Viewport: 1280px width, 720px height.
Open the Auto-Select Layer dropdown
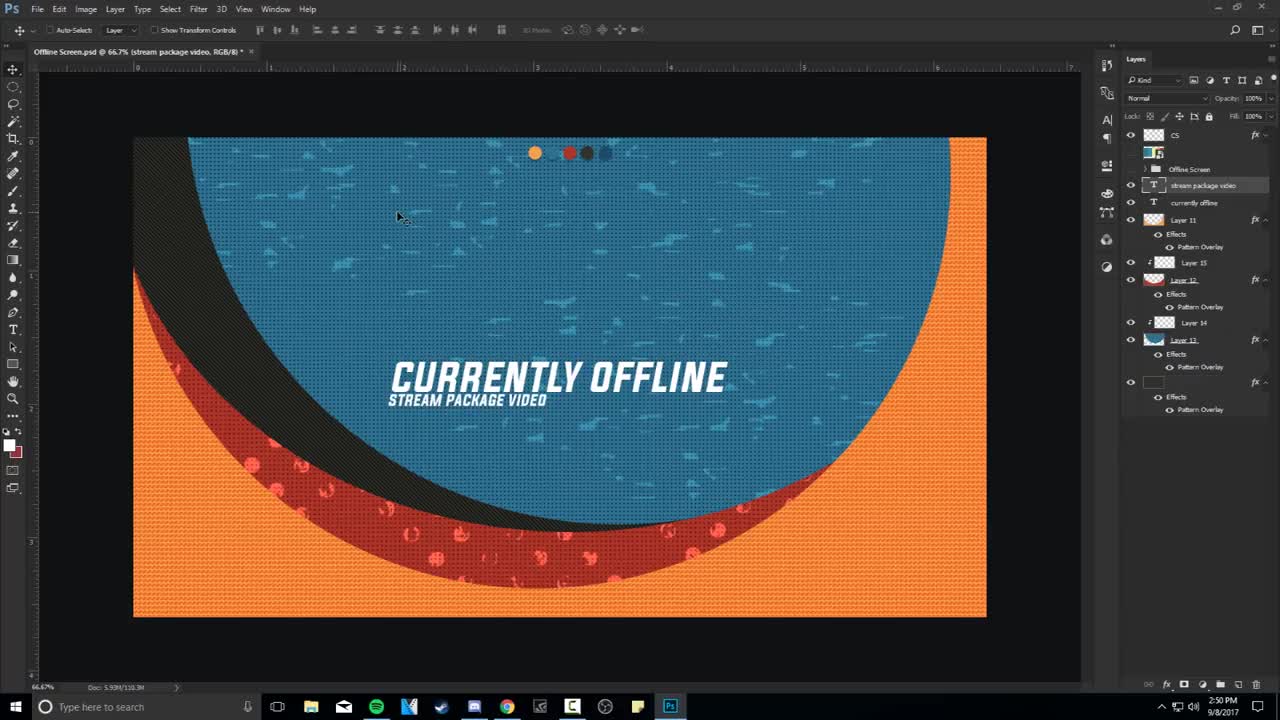(119, 30)
